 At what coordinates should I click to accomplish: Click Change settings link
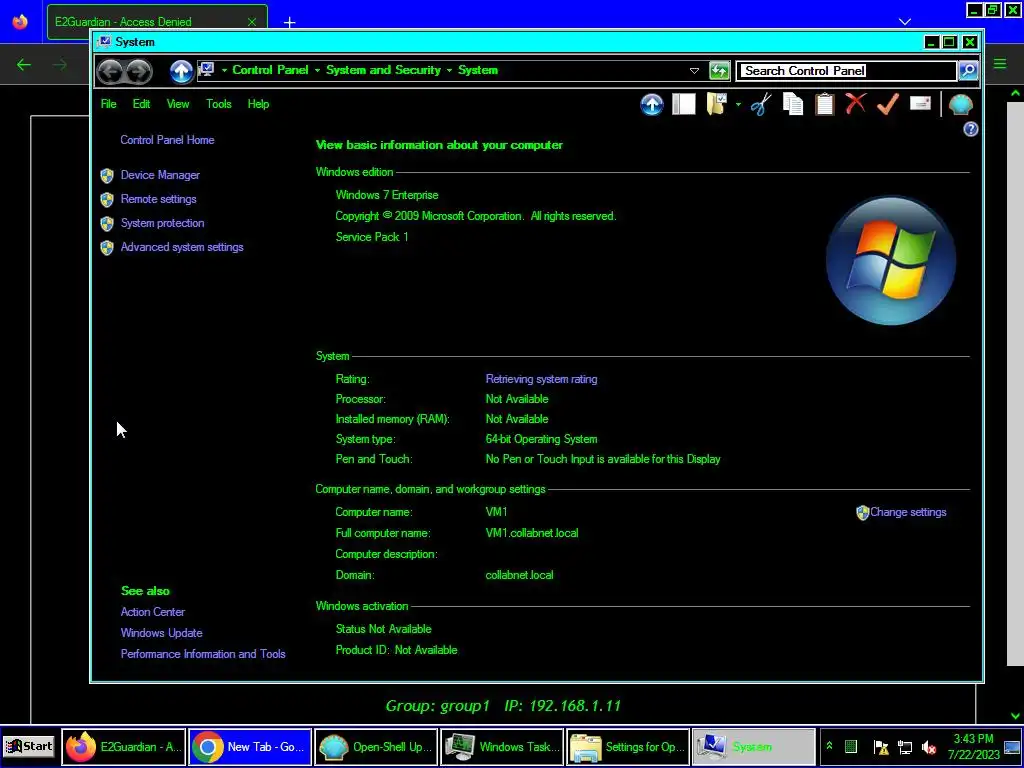click(908, 512)
